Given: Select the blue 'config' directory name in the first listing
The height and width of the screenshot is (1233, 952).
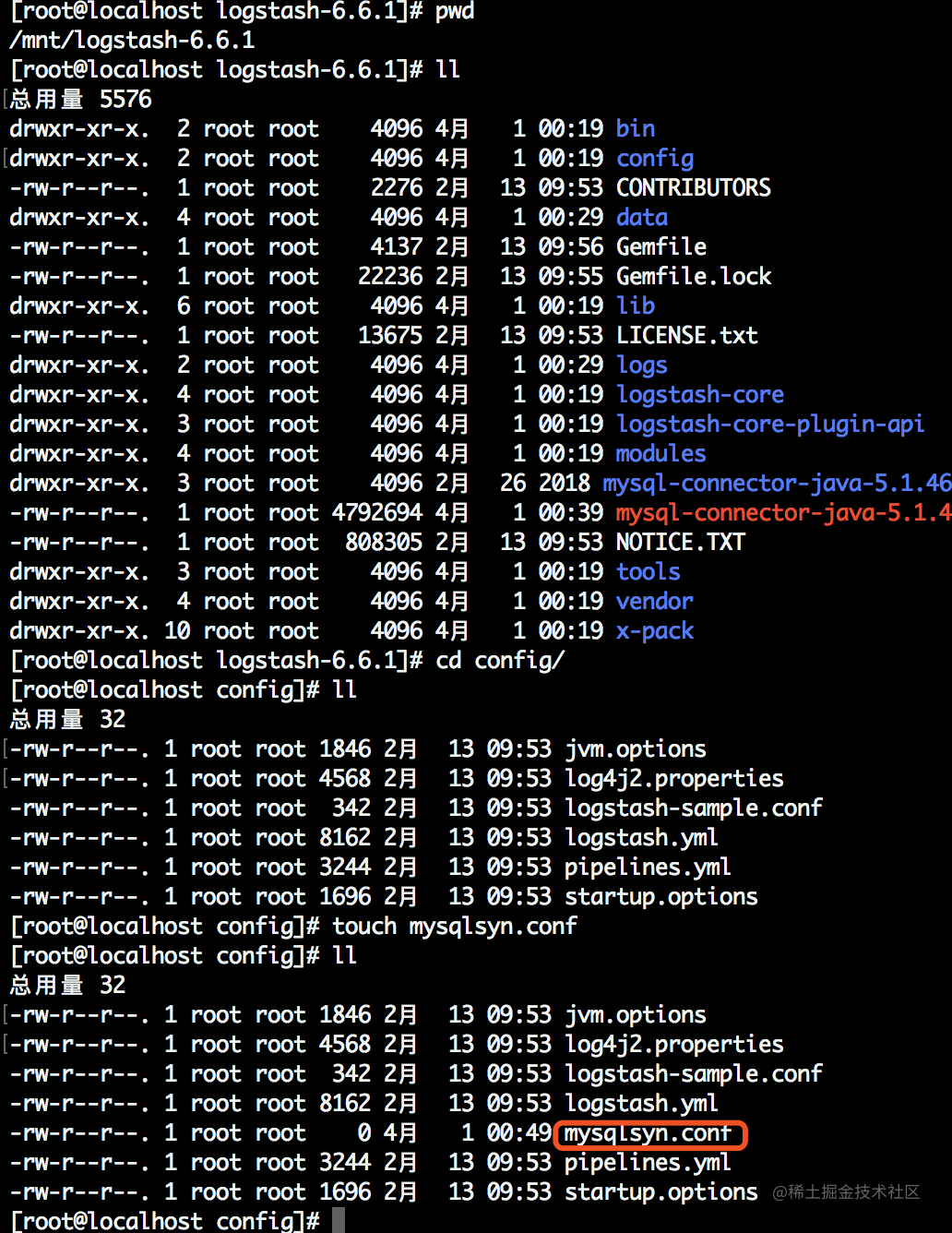Looking at the screenshot, I should pos(655,159).
